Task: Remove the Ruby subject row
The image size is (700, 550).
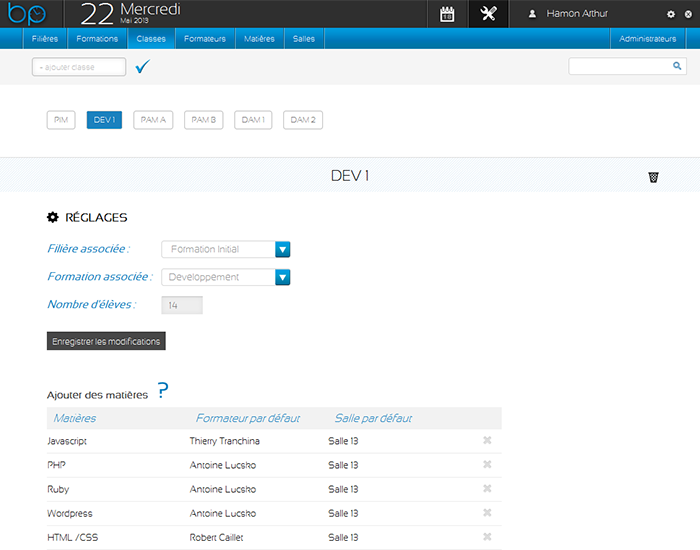Action: pos(487,489)
